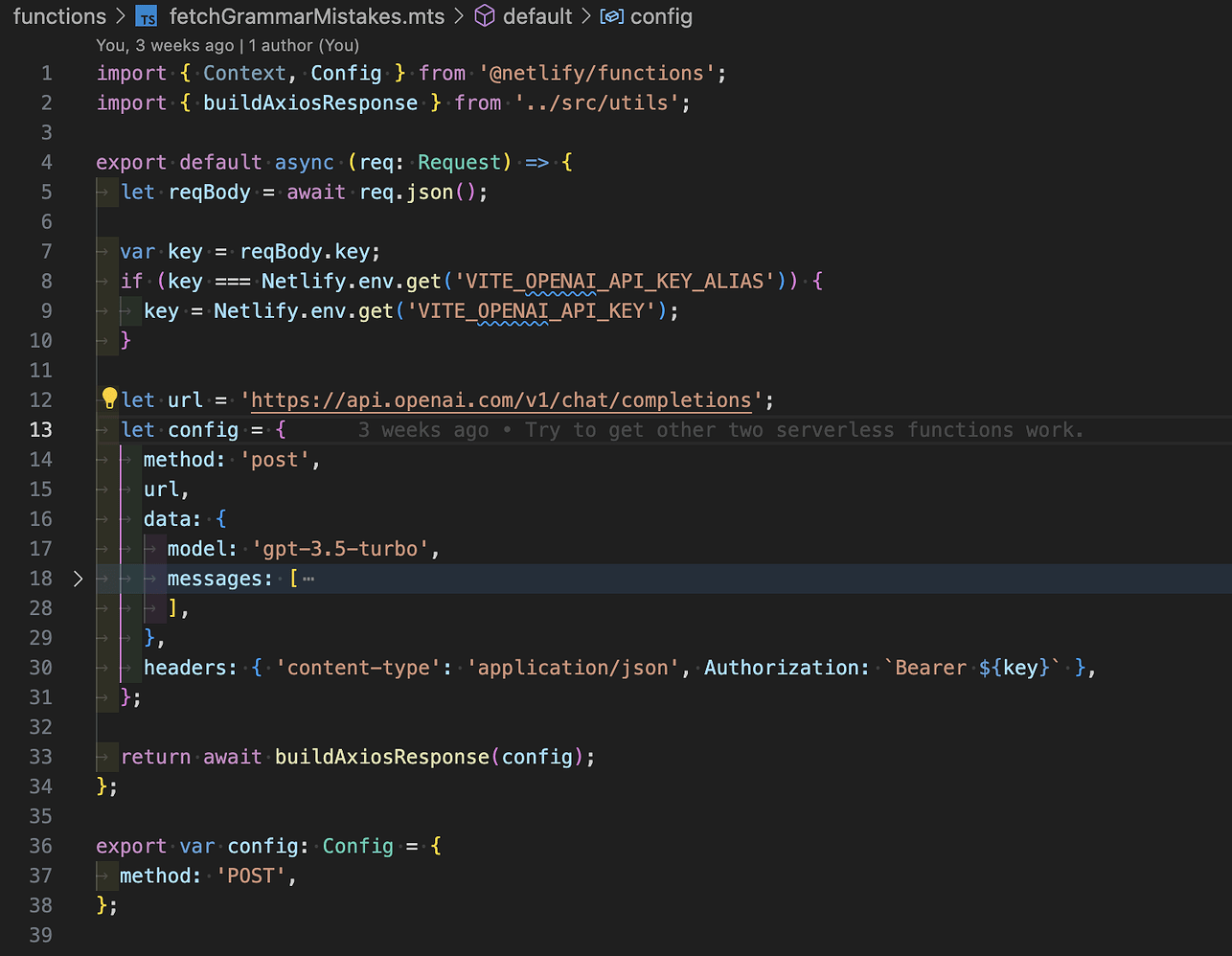1232x956 pixels.
Task: Click the chevron separator before "config" breadcrumb
Action: 584,16
